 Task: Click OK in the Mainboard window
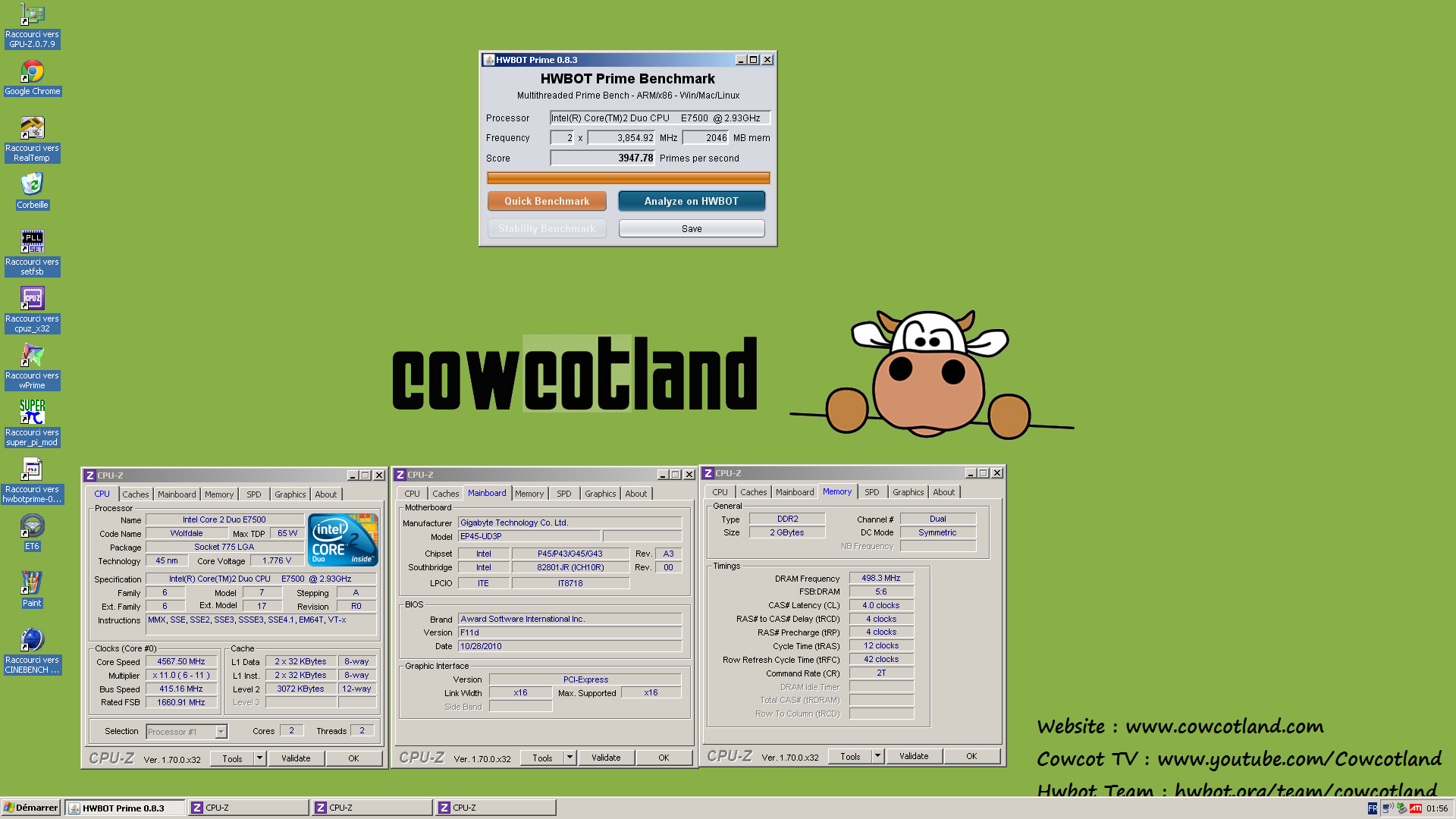[664, 758]
